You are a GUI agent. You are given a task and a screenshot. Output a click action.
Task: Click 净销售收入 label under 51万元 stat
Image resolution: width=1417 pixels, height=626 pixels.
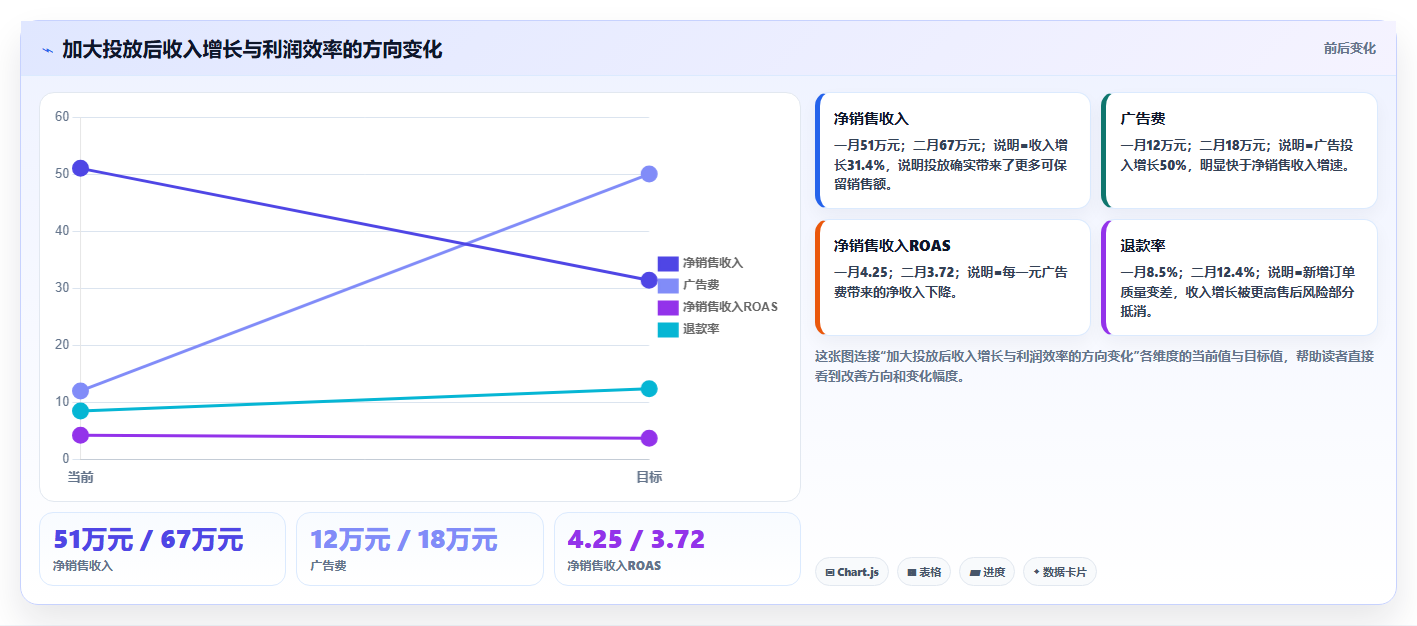[83, 566]
